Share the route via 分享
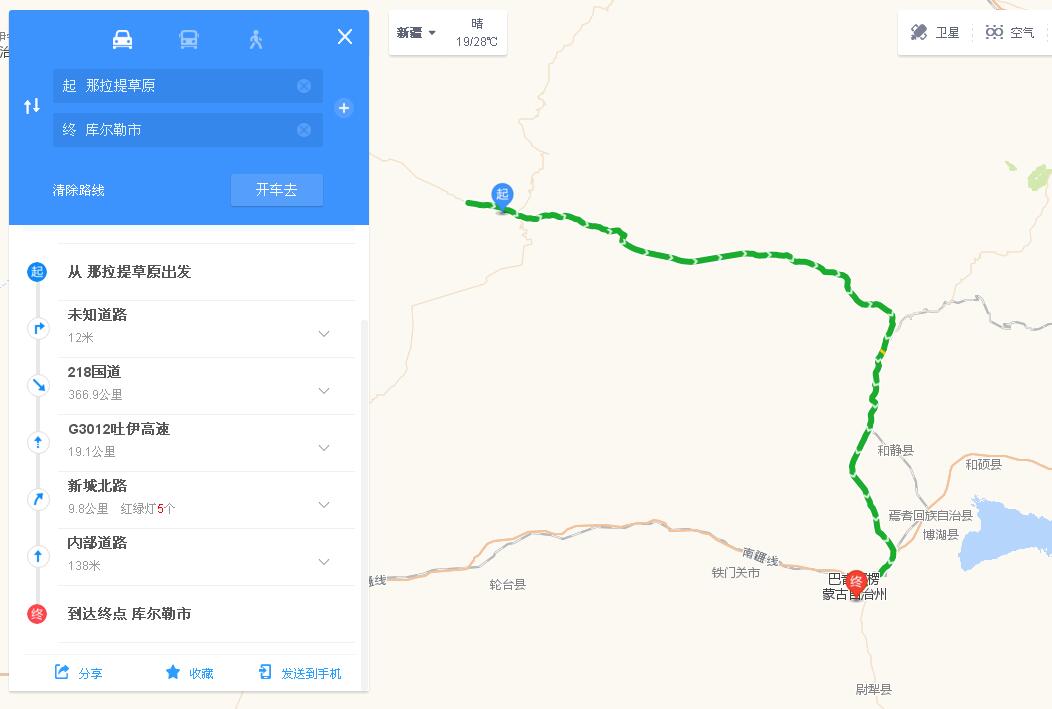The height and width of the screenshot is (709, 1052). click(x=78, y=673)
